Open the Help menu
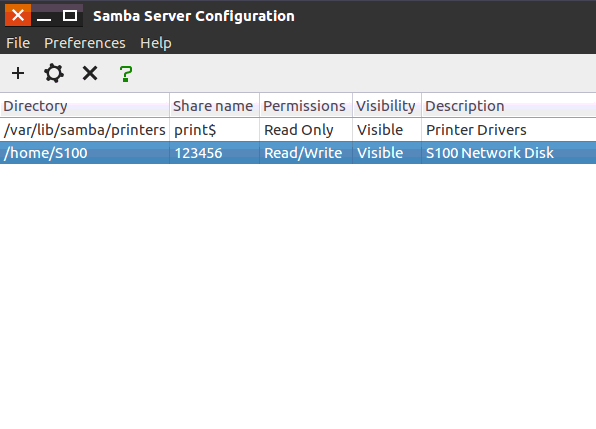 click(155, 43)
